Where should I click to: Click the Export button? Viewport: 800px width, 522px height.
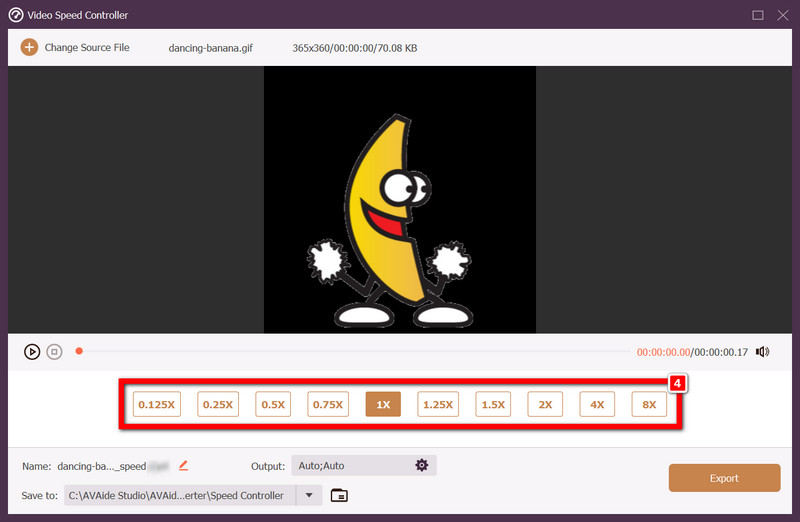(x=724, y=478)
